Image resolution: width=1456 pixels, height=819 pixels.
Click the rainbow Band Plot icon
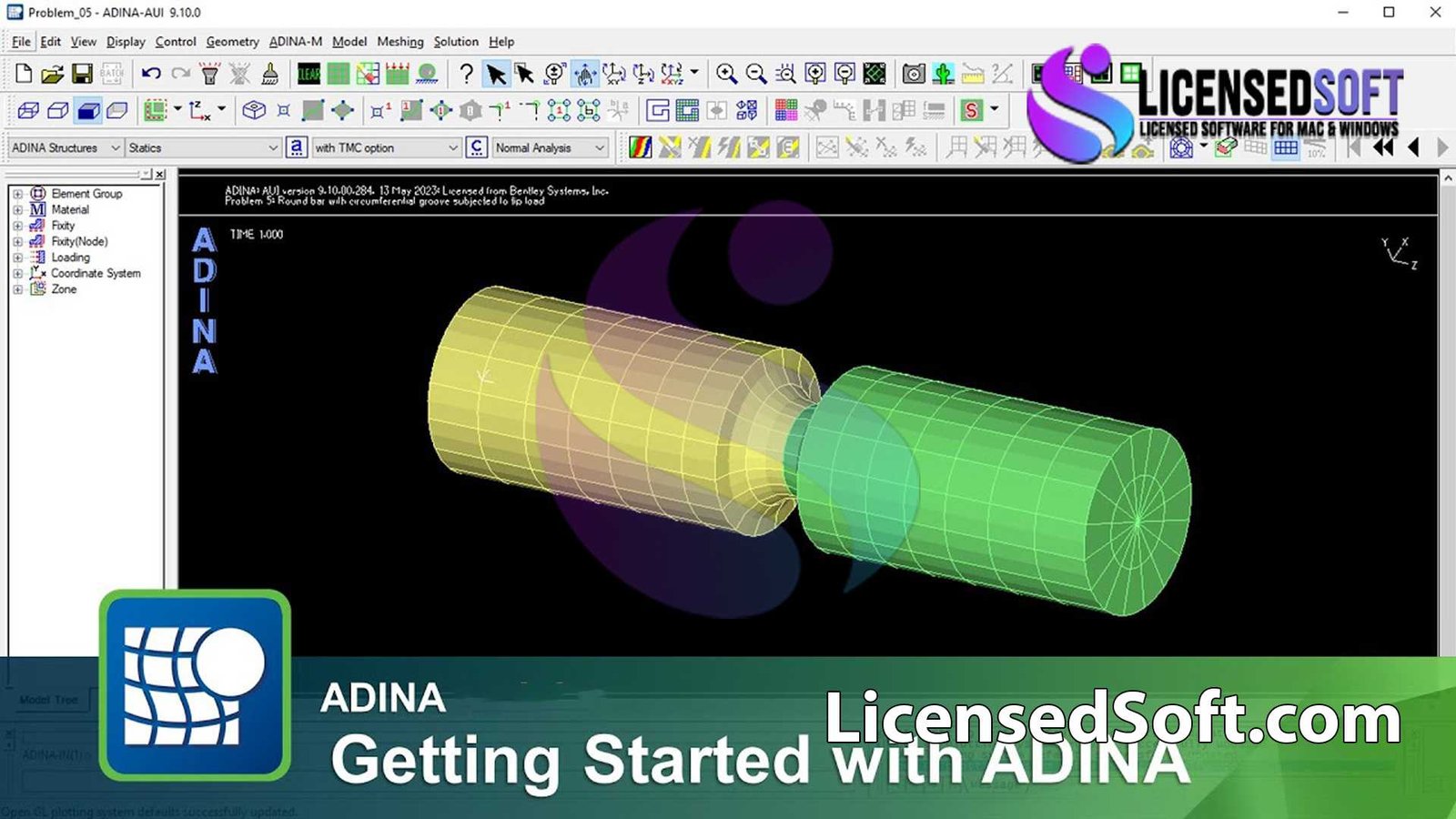[641, 147]
